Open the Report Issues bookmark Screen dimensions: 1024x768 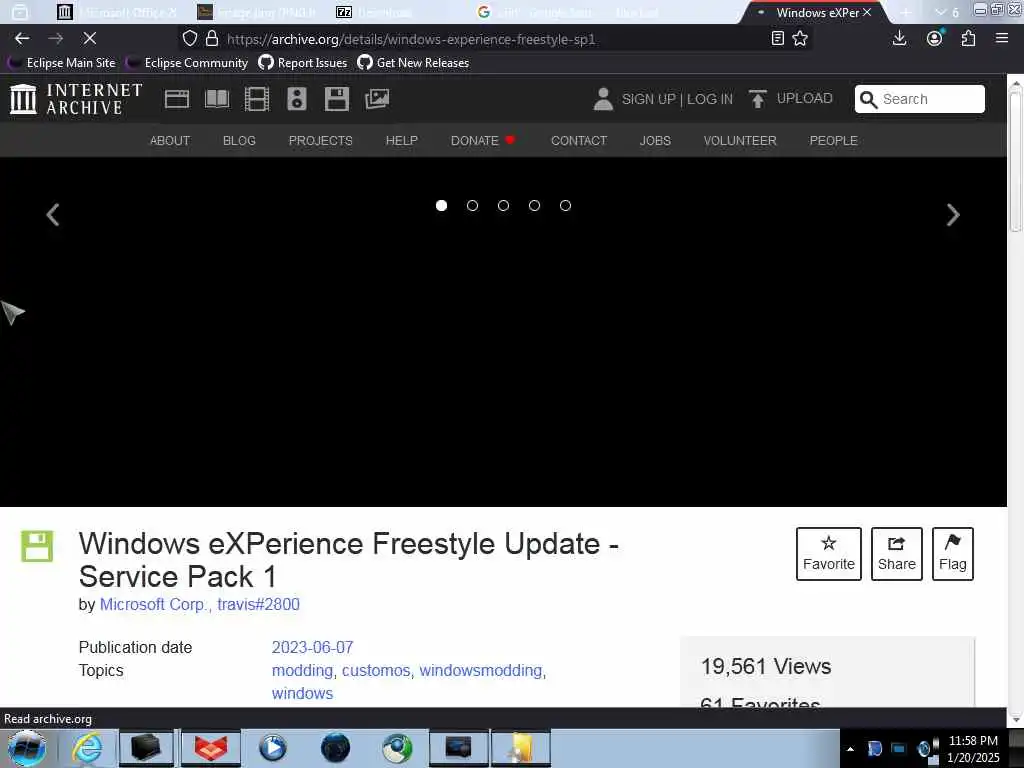tap(303, 63)
